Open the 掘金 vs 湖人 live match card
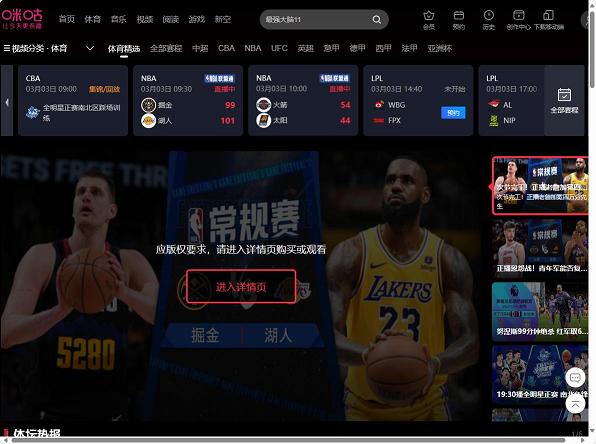This screenshot has width=596, height=444. 188,100
